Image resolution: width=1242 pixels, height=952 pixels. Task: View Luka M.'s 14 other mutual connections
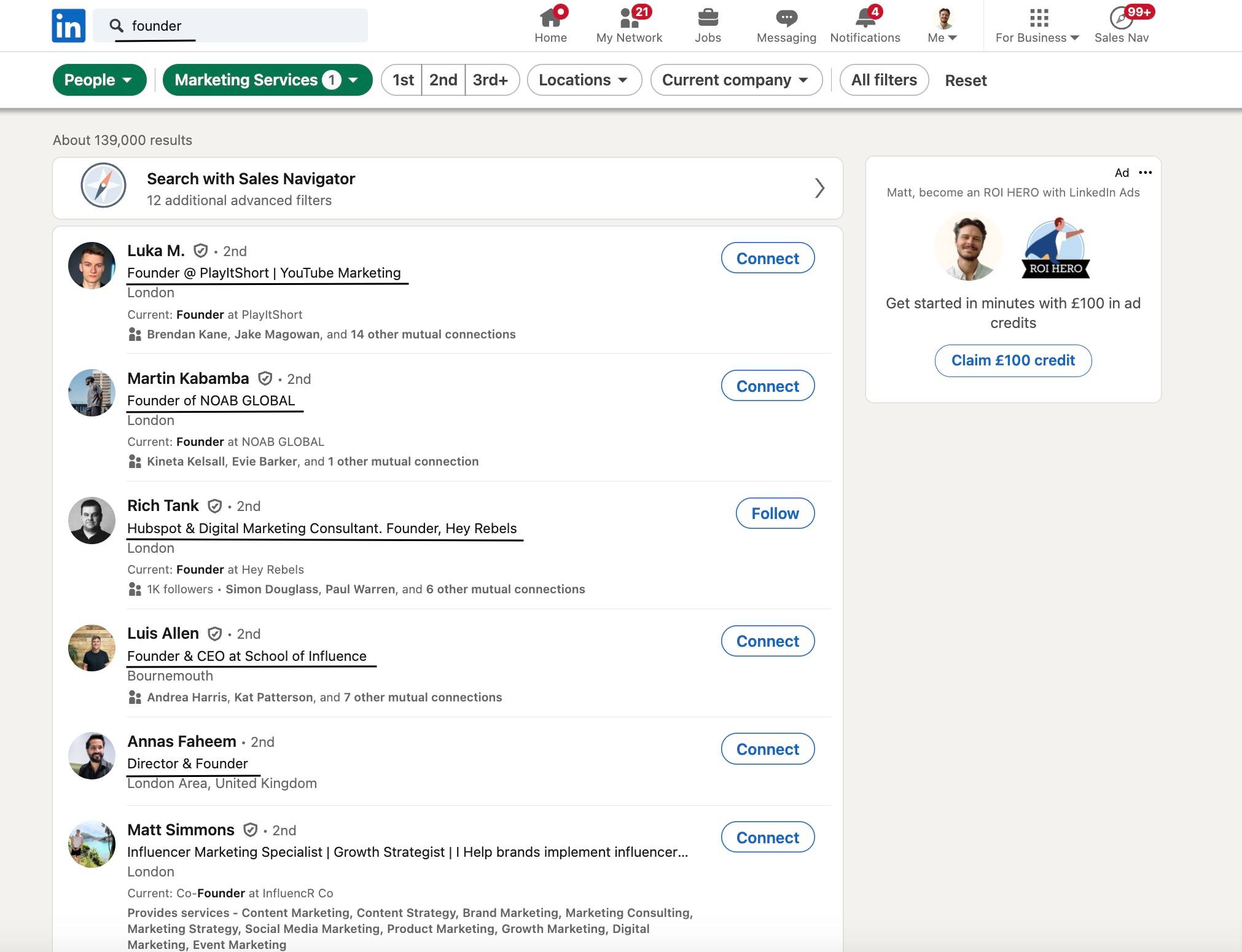[x=433, y=334]
